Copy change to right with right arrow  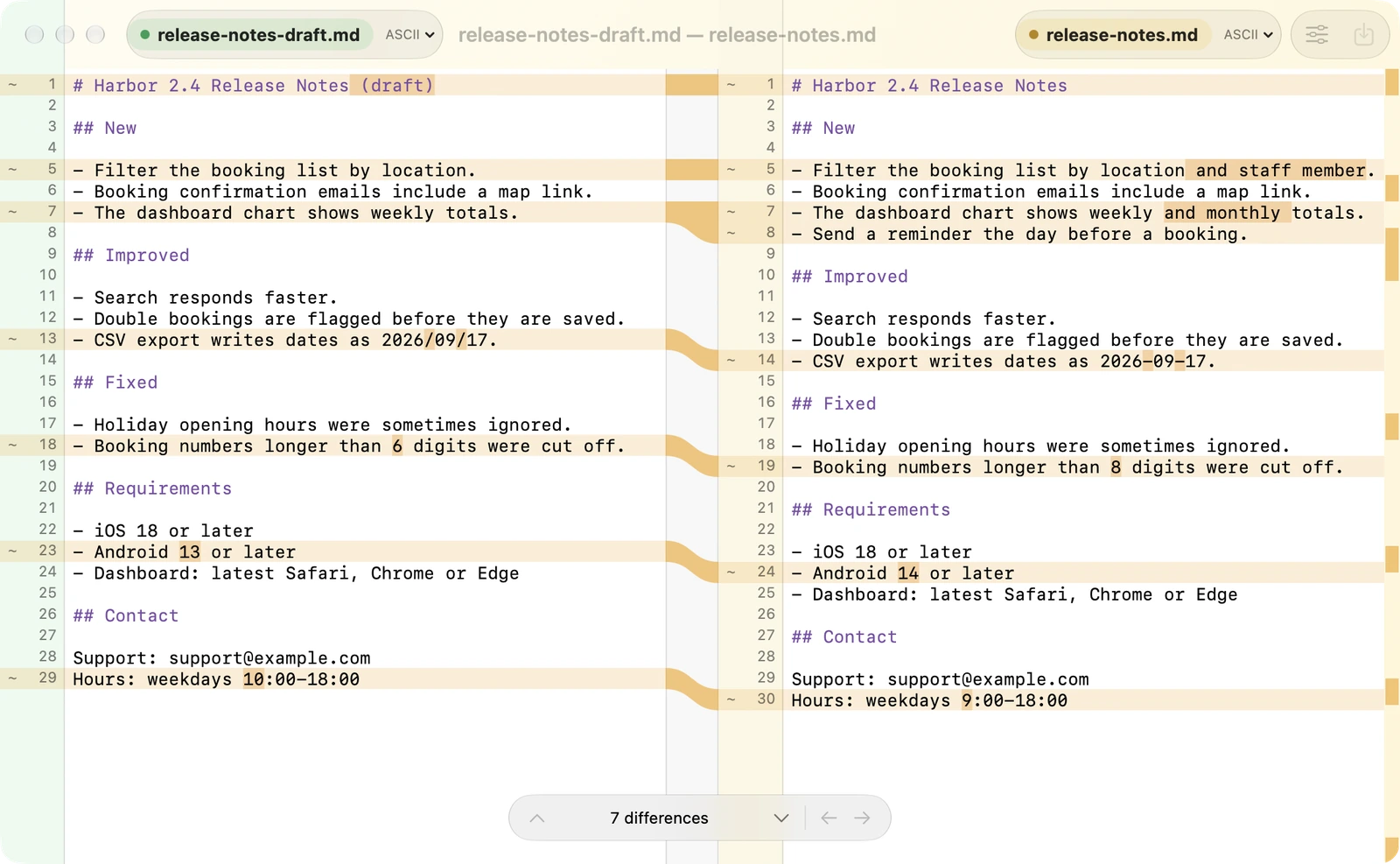click(862, 818)
